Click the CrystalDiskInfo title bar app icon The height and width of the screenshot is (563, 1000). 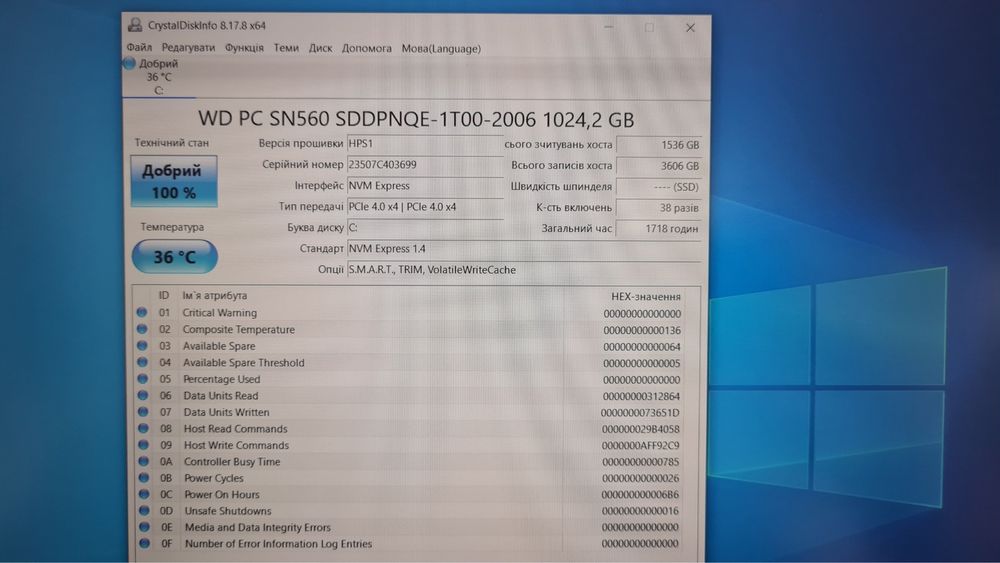pos(135,26)
